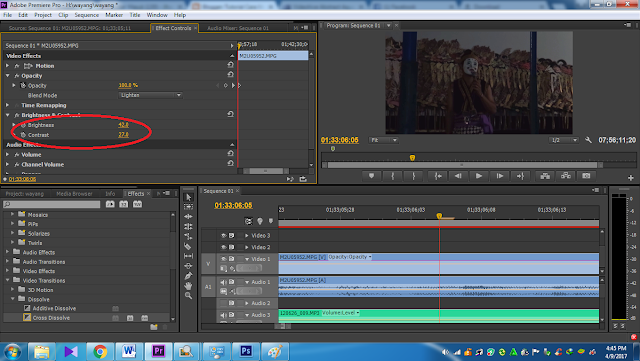Play the sequence in Program monitor

(x=479, y=176)
